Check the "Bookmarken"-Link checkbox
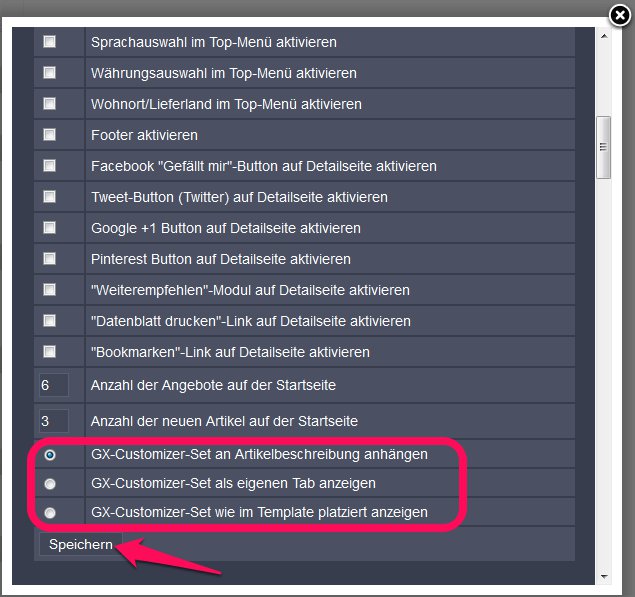Image resolution: width=635 pixels, height=597 pixels. [49, 351]
